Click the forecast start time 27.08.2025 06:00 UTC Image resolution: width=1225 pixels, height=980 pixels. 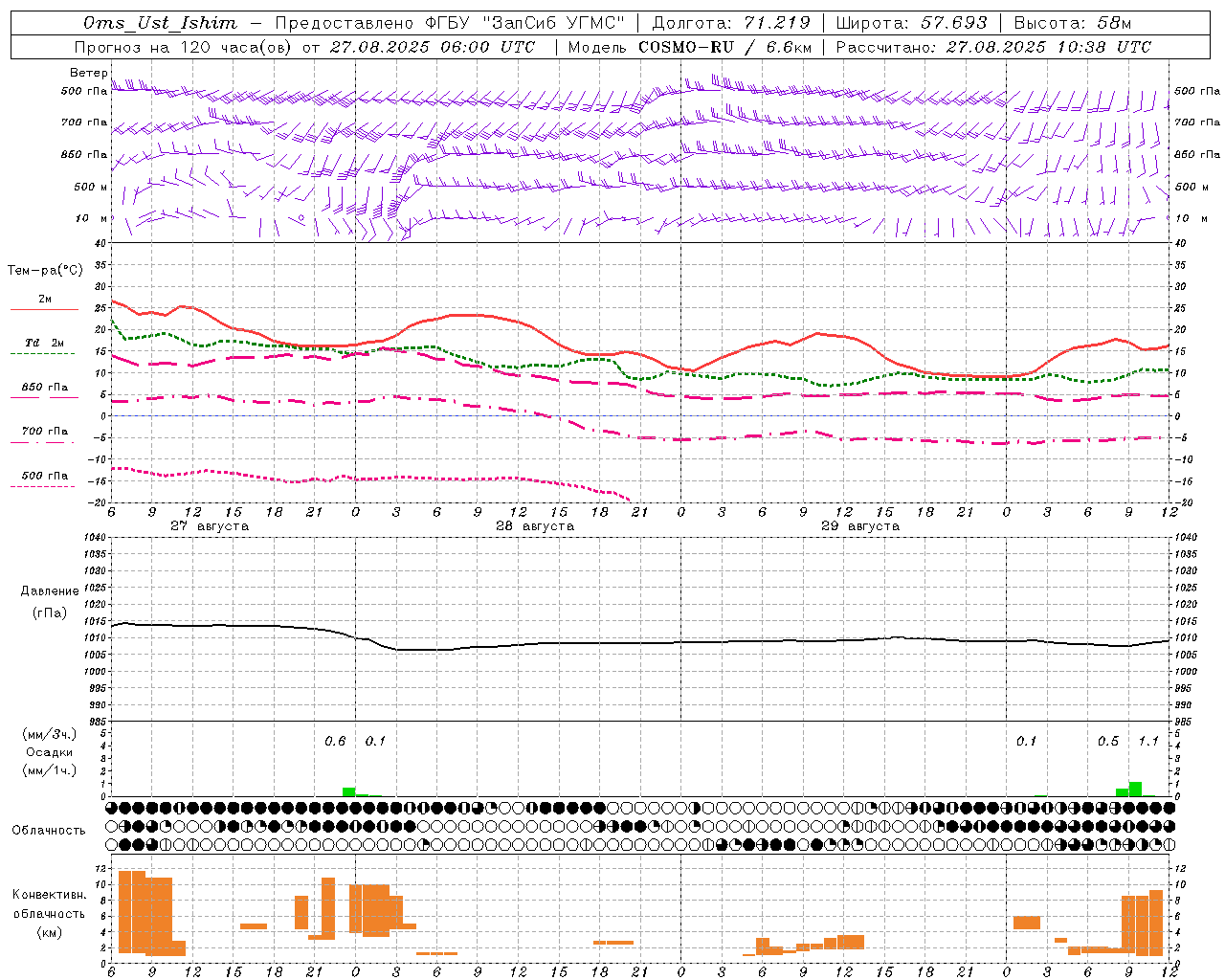tap(432, 47)
